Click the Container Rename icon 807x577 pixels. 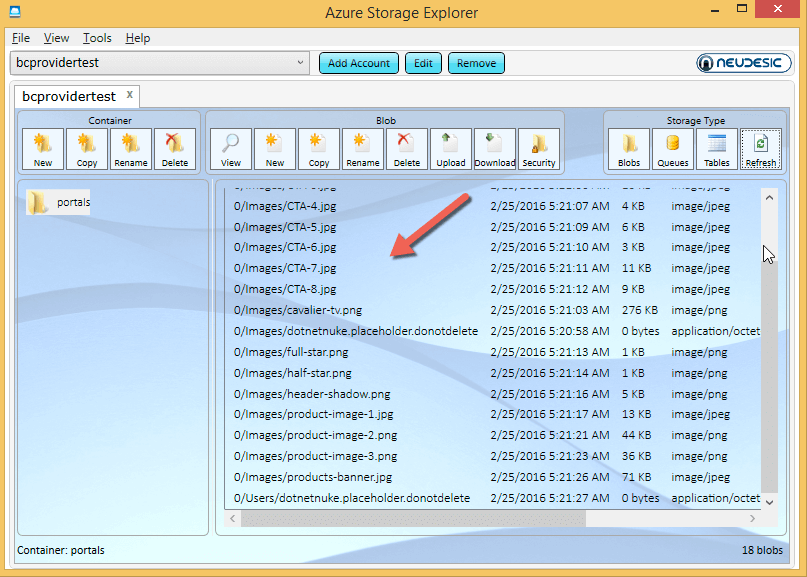click(x=131, y=149)
